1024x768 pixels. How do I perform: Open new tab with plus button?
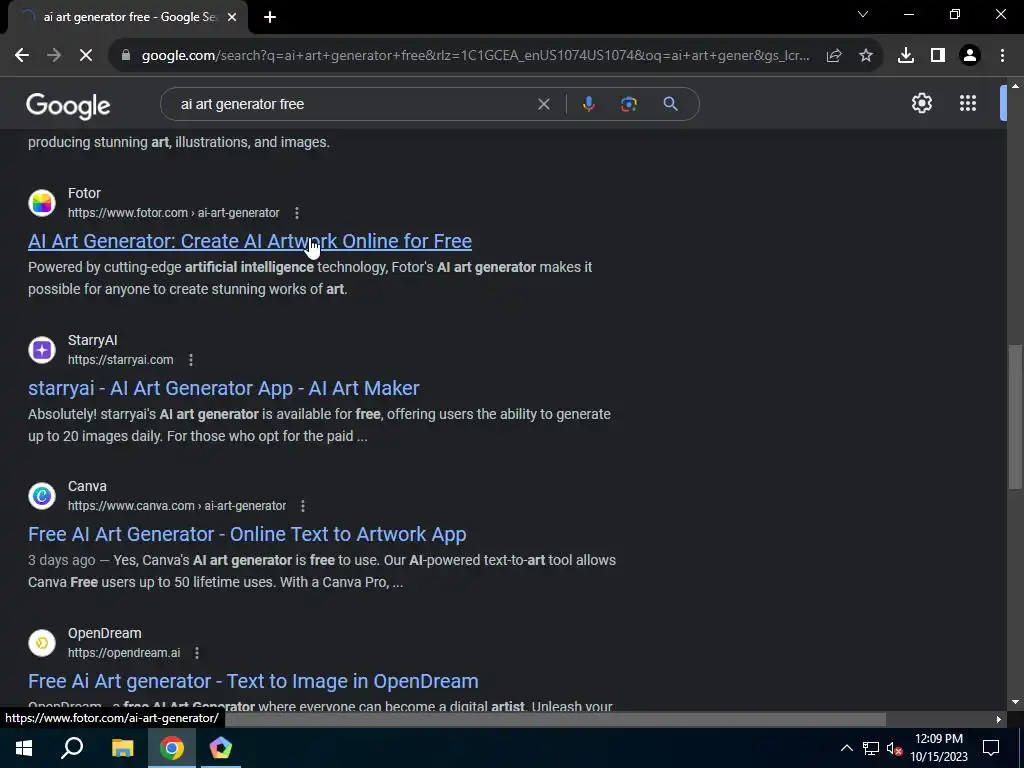point(270,17)
